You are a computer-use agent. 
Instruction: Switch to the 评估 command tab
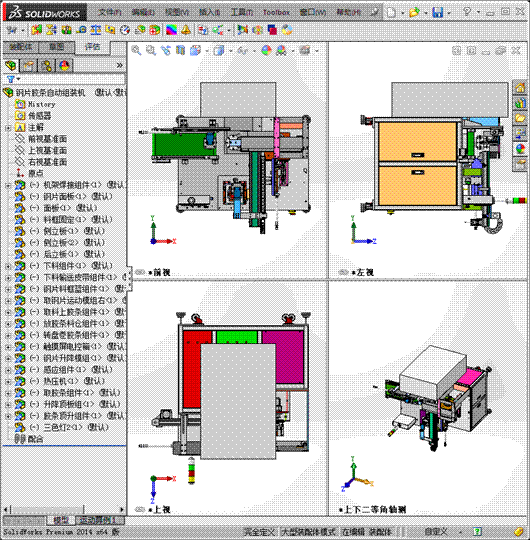pyautogui.click(x=92, y=46)
